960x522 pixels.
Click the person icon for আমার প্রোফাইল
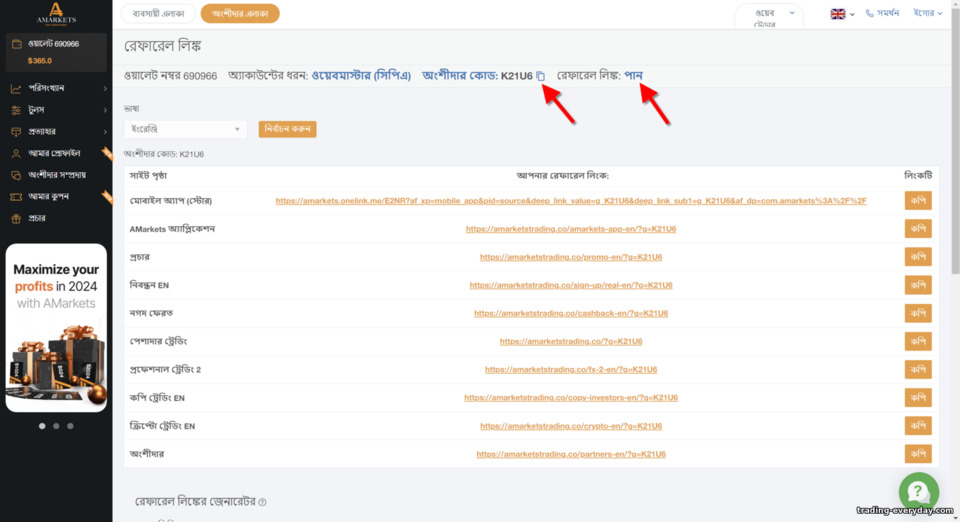16,154
